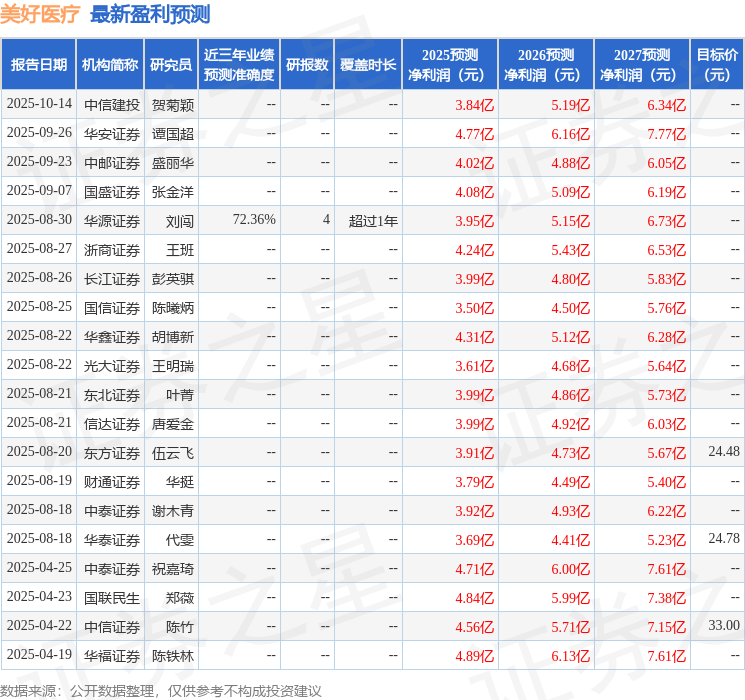Select institution 华泰证券
Viewport: 745px width, 700px height.
(112, 540)
